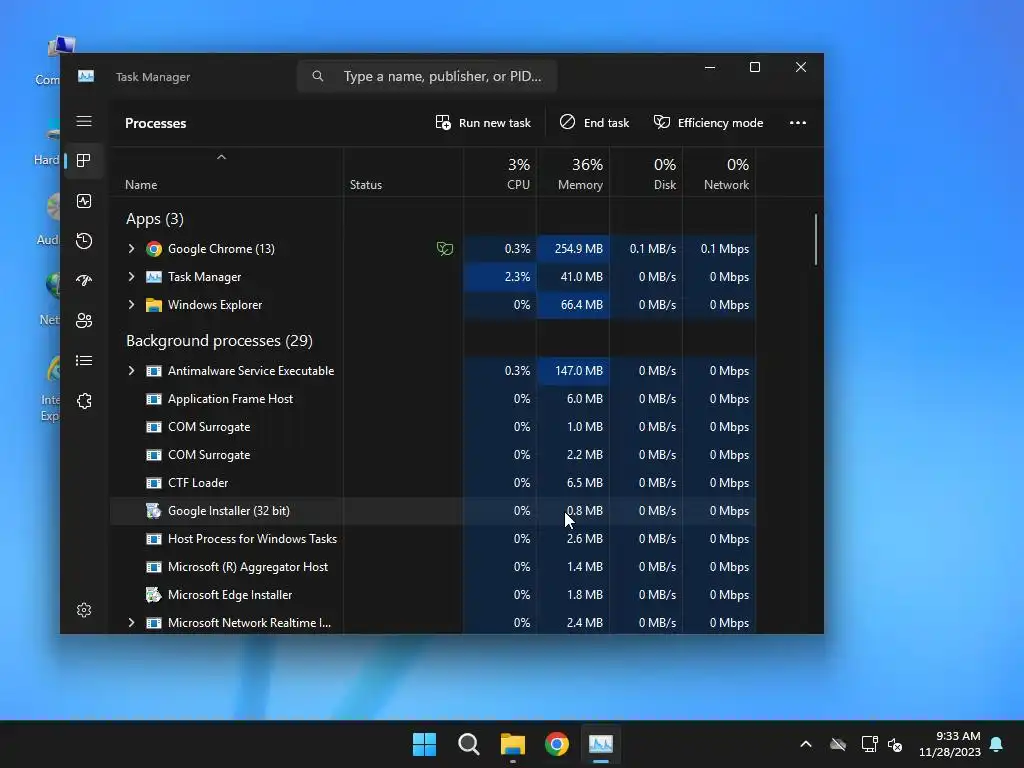Image resolution: width=1024 pixels, height=768 pixels.
Task: Click Task Manager's 2.3% CPU cell
Action: pos(500,277)
